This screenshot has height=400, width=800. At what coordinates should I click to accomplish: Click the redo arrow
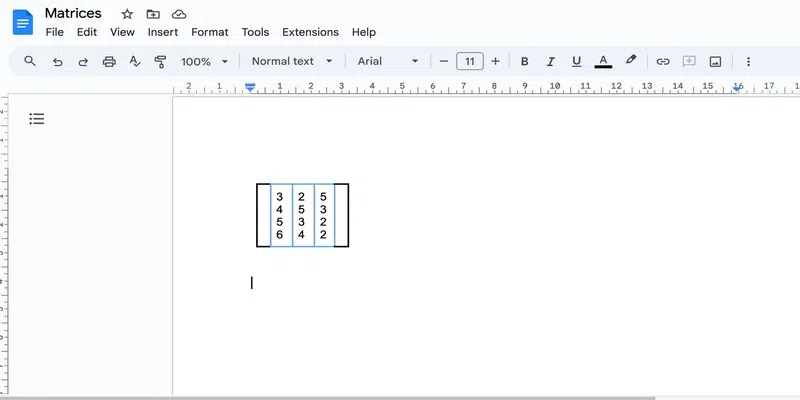[x=83, y=62]
